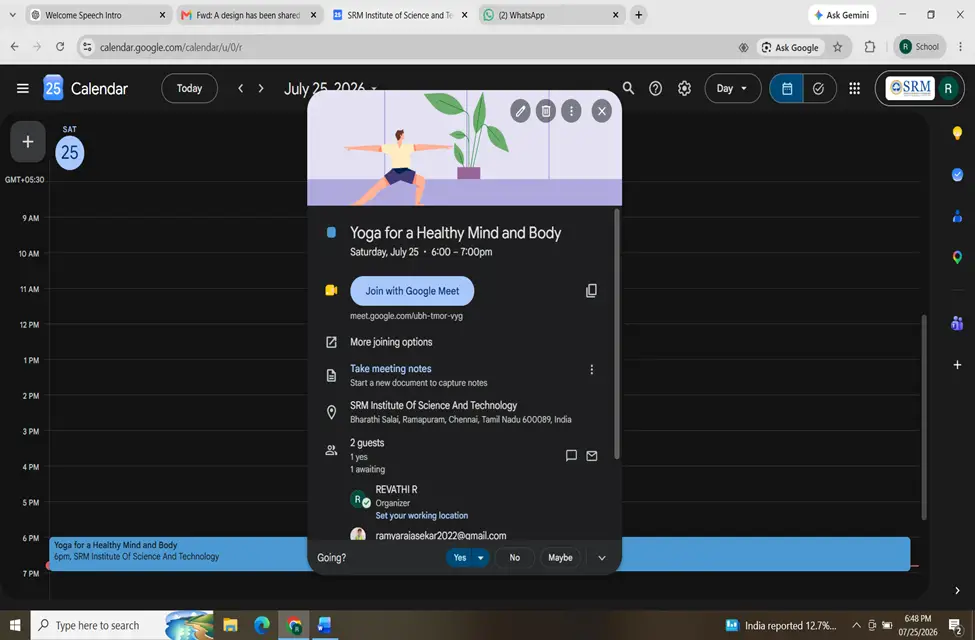Open the tab search dropdown arrow
This screenshot has height=640, width=975.
pyautogui.click(x=12, y=15)
